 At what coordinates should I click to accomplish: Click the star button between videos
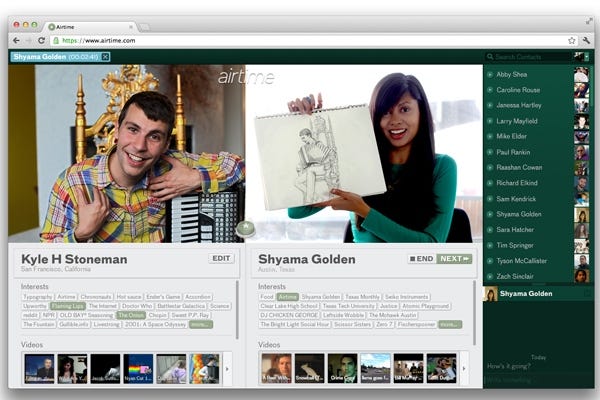coord(245,228)
